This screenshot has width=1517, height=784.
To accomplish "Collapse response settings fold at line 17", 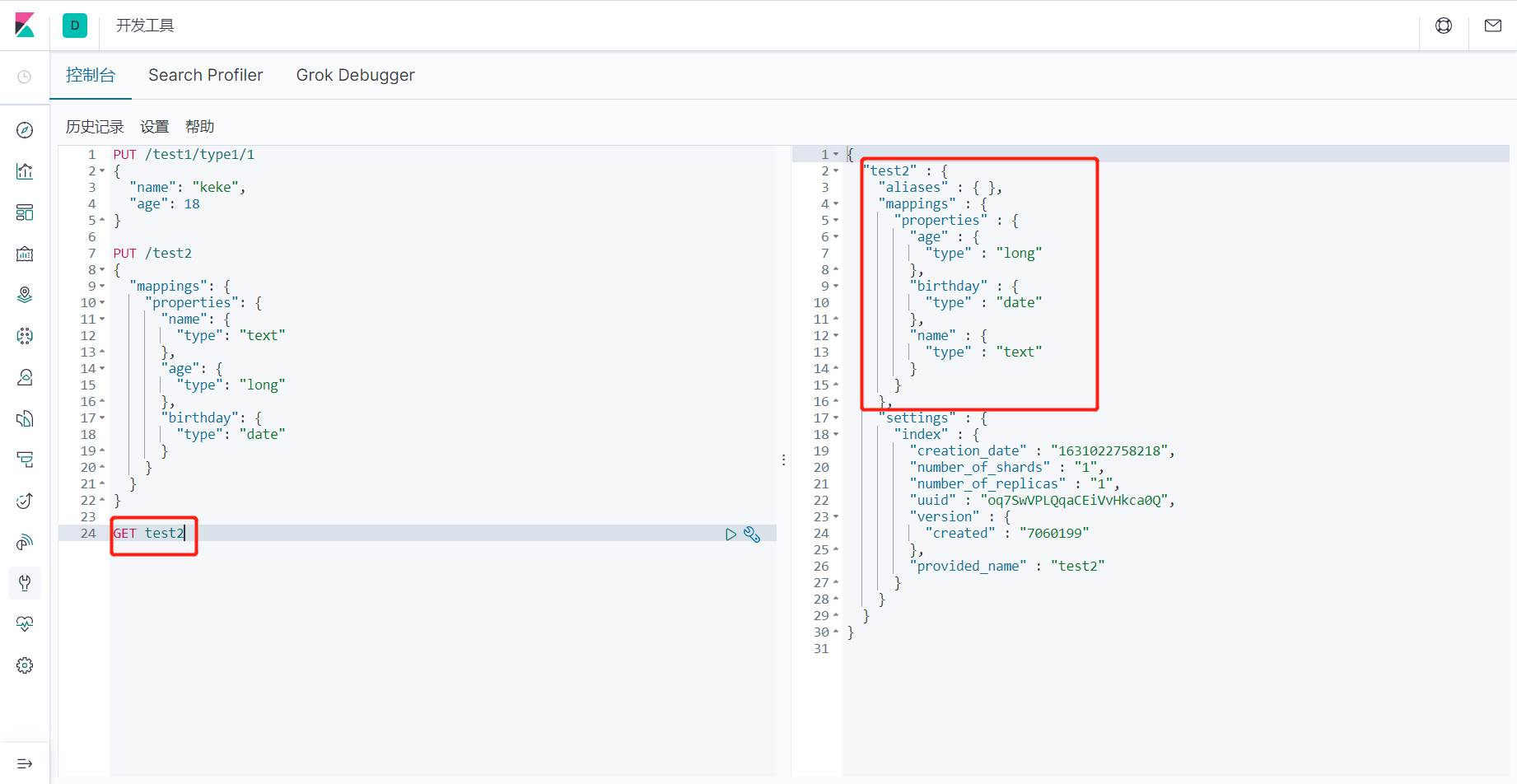I will pyautogui.click(x=836, y=418).
